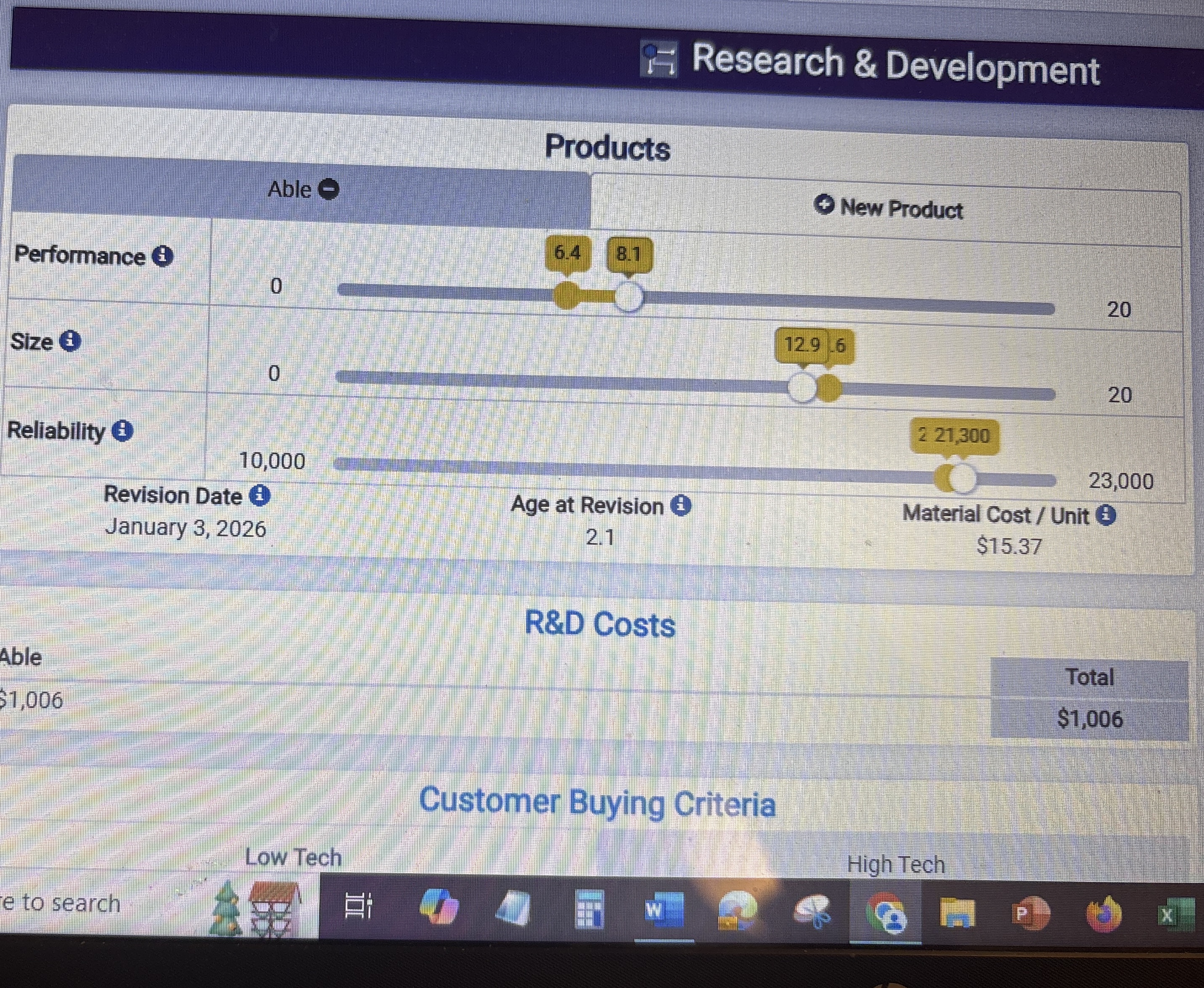Click the Material Cost / Unit info icon
Viewport: 1204px width, 988px height.
click(x=1106, y=515)
